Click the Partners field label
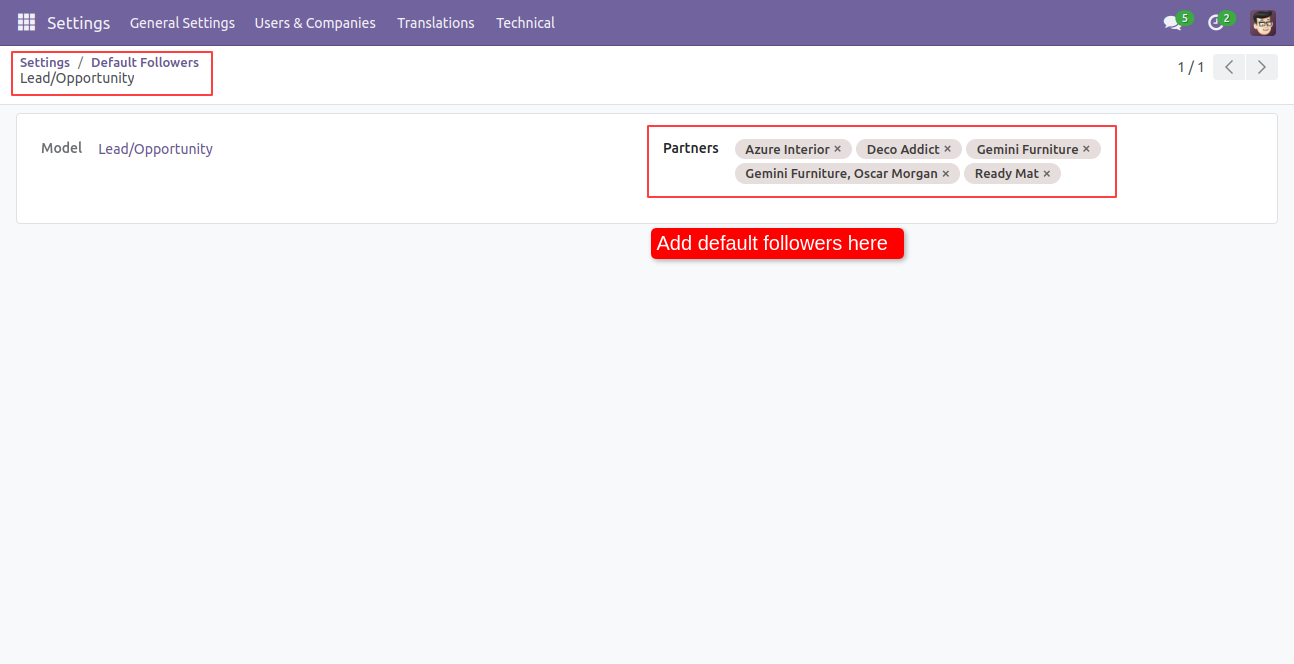 [691, 148]
